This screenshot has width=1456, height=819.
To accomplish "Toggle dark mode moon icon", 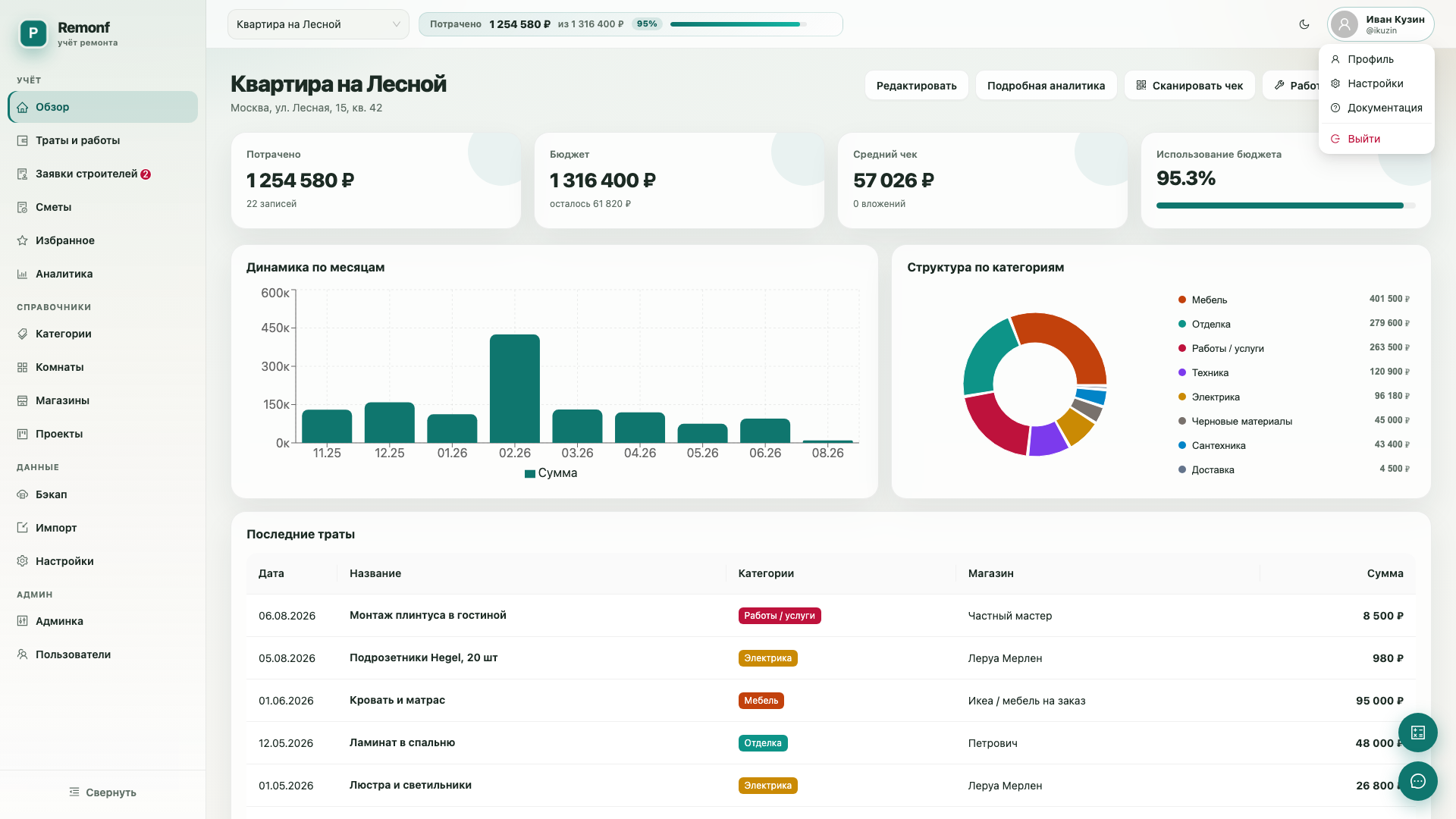I will point(1304,24).
